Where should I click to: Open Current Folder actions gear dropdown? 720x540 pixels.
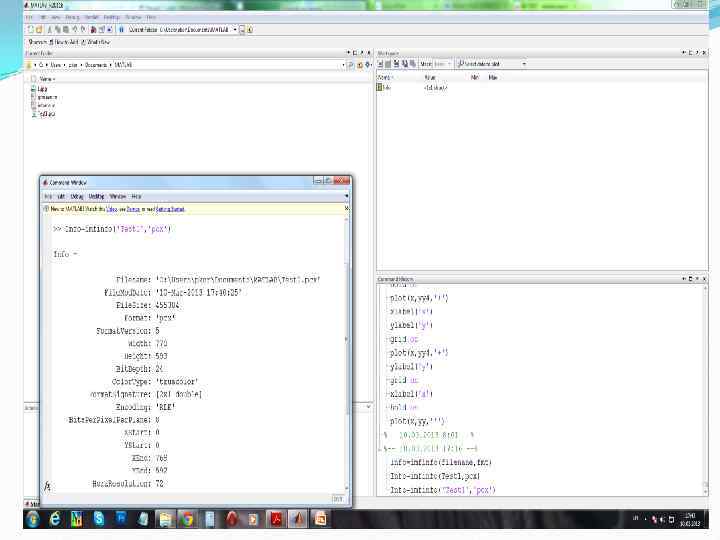367,65
